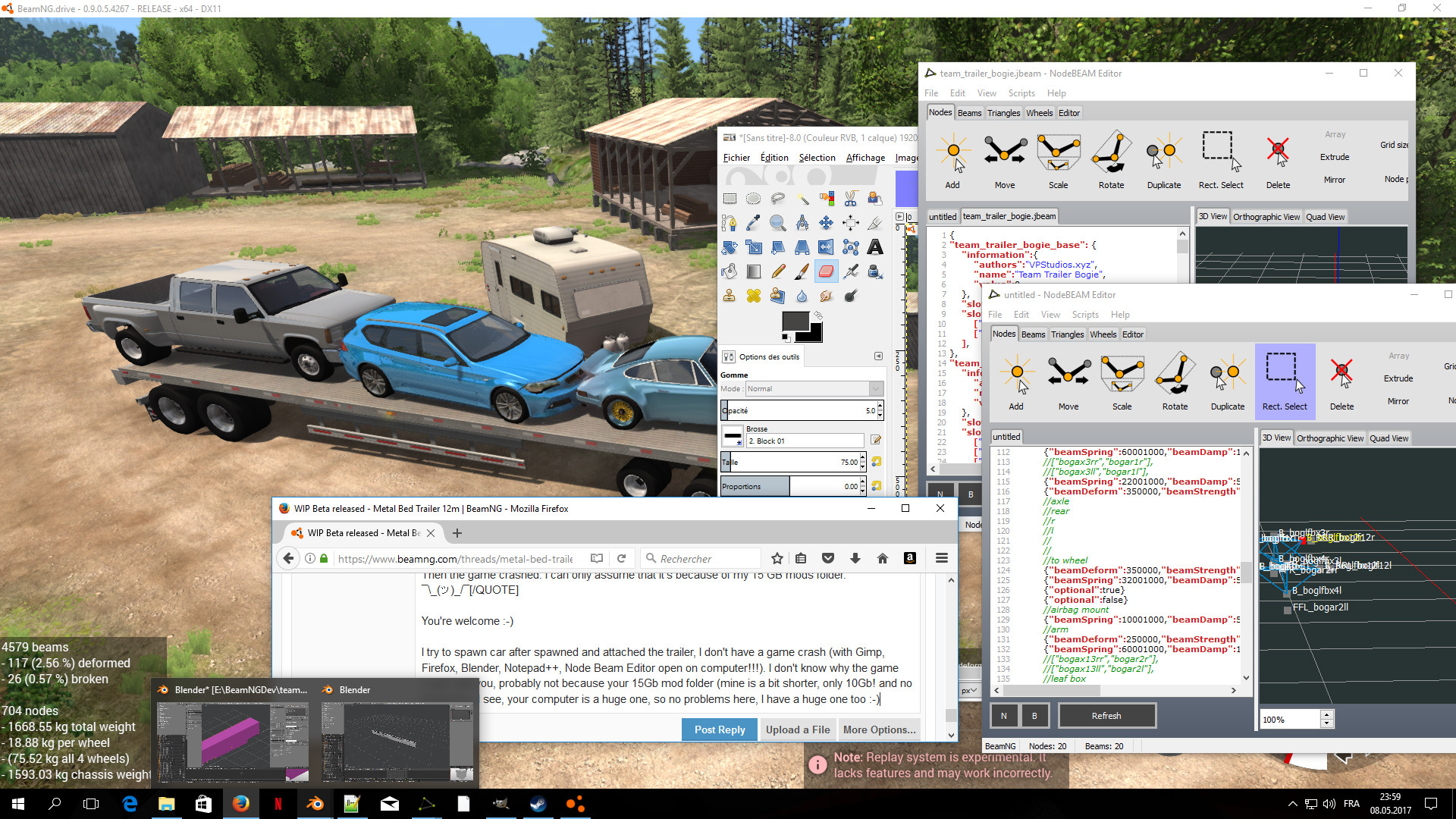Reload the Firefox page

621,559
